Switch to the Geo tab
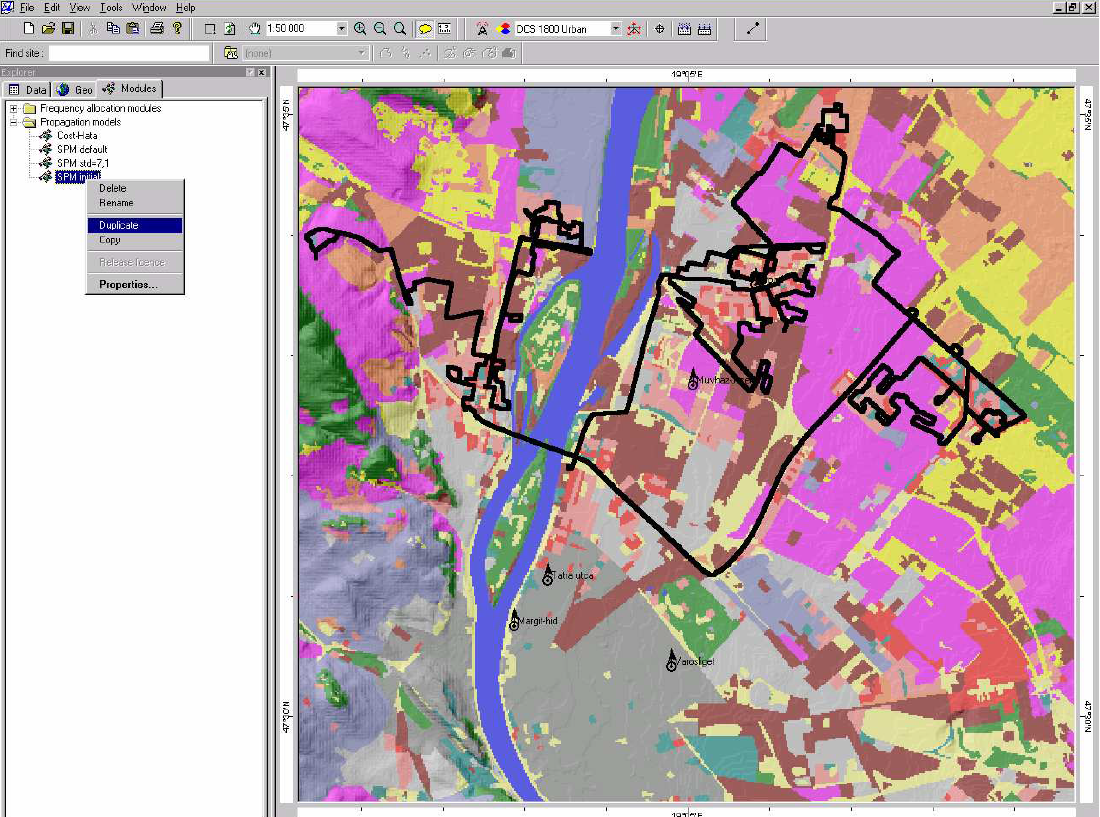This screenshot has height=817, width=1100. (76, 90)
